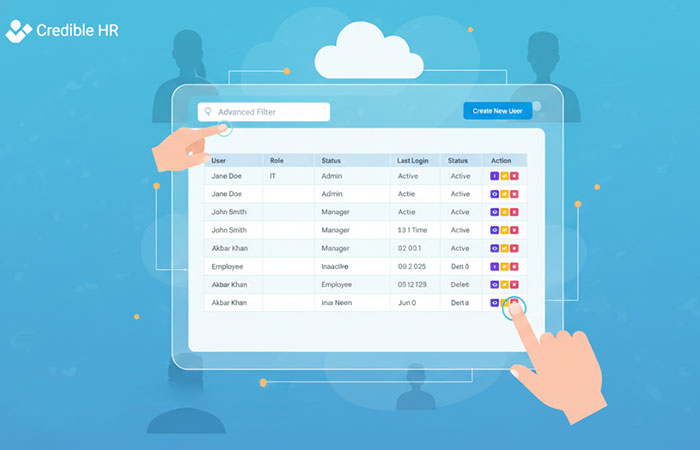Screen dimensions: 700x450
Task: Click the Action column header
Action: (501, 160)
